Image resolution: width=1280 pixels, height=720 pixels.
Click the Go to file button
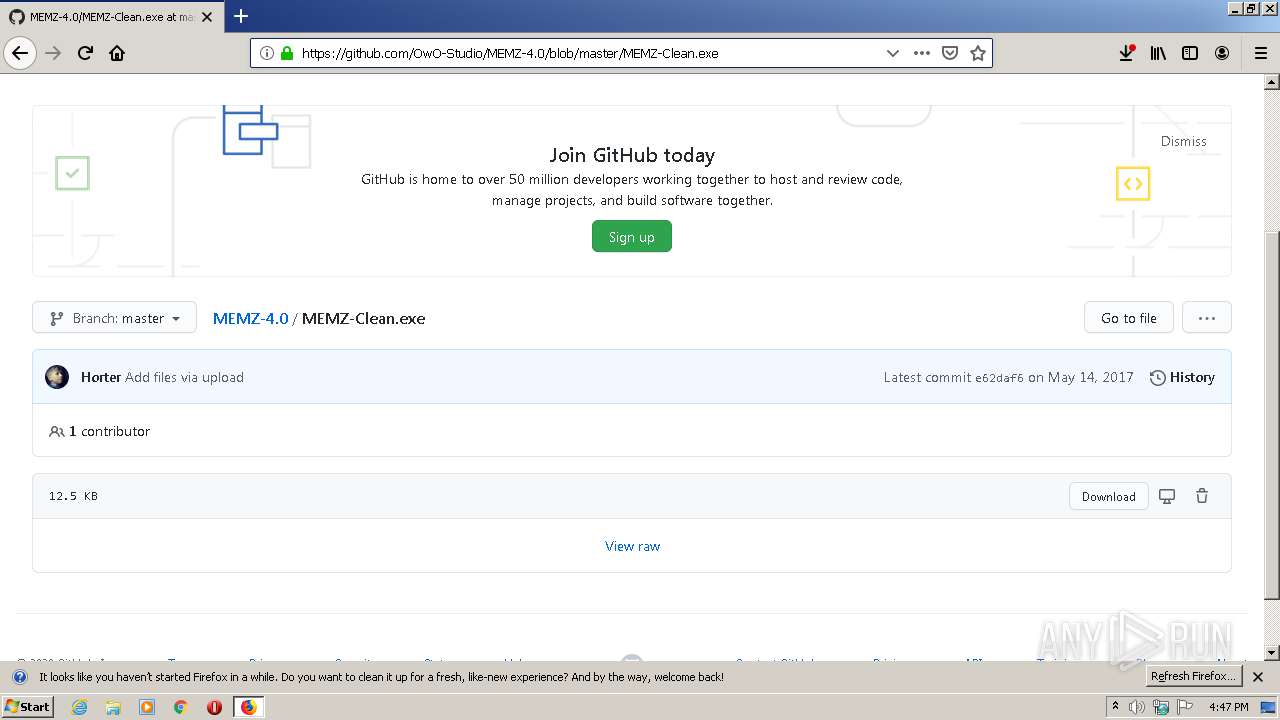click(1129, 318)
